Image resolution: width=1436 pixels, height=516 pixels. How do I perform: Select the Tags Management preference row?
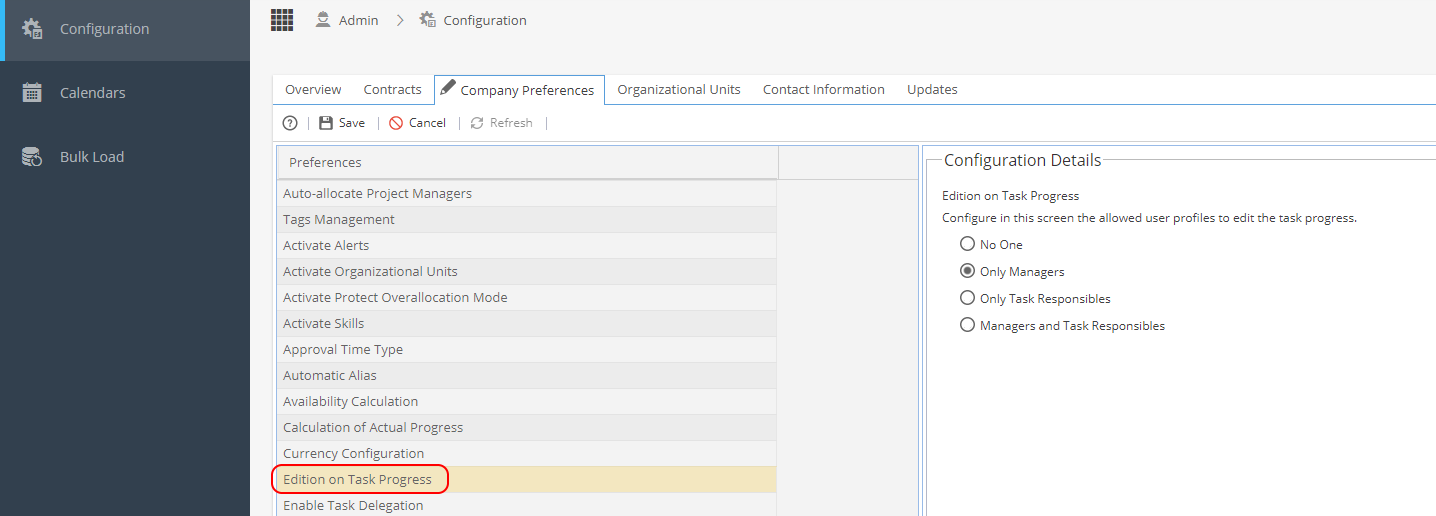(526, 220)
